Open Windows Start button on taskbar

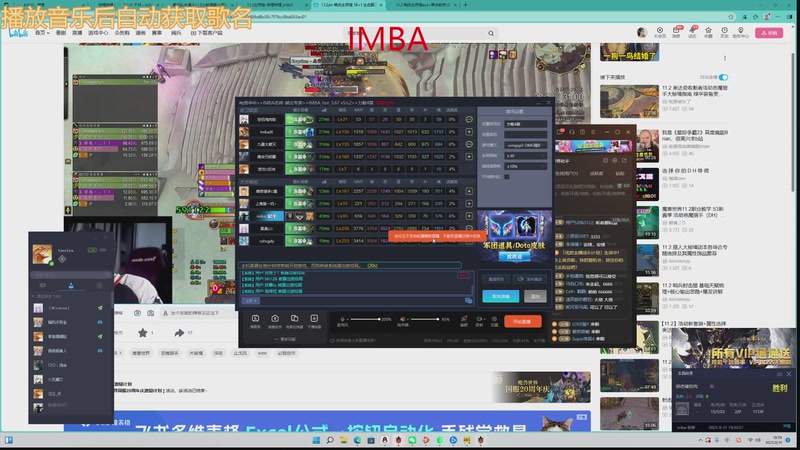316,440
